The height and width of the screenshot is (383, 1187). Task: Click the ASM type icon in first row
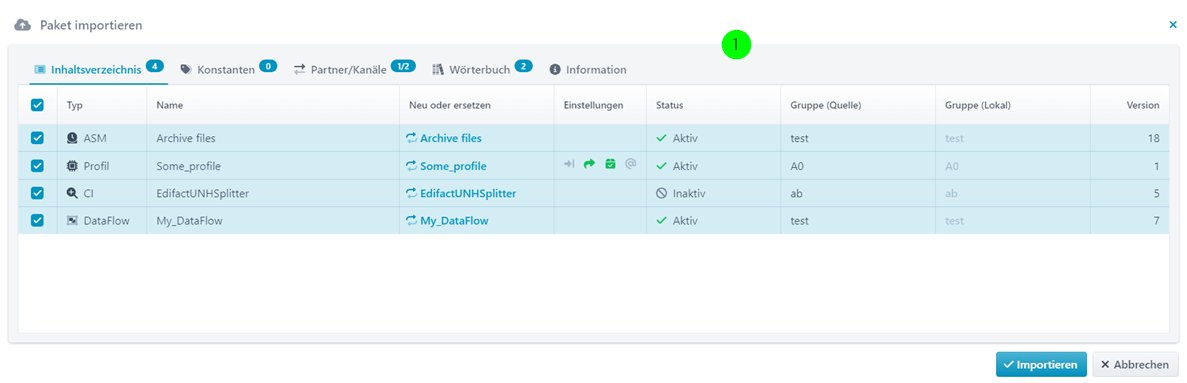(x=72, y=139)
